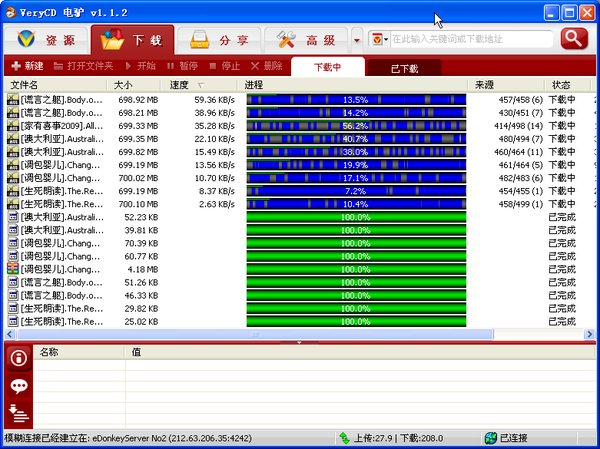Click the eDonkeyServer No2 status bar text

click(x=128, y=438)
